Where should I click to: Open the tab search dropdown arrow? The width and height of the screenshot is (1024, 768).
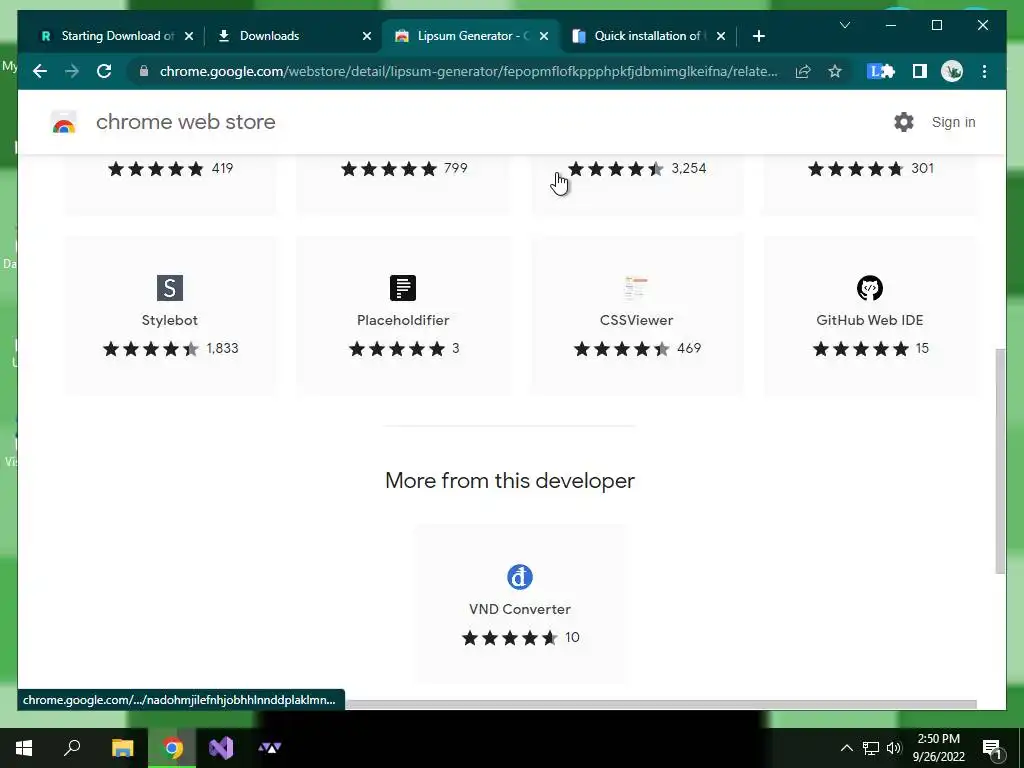844,25
